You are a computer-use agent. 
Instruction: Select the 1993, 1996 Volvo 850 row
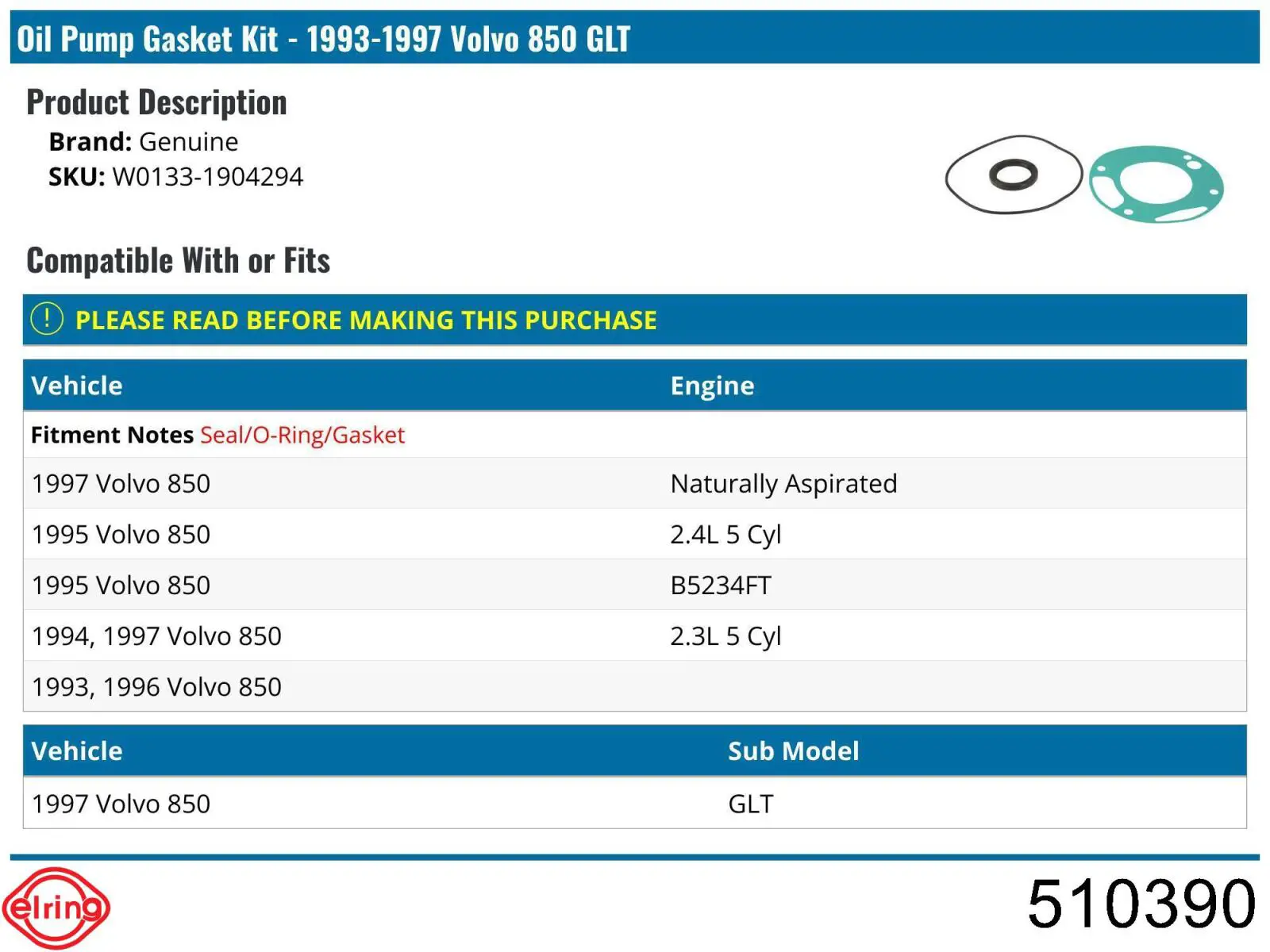click(634, 686)
